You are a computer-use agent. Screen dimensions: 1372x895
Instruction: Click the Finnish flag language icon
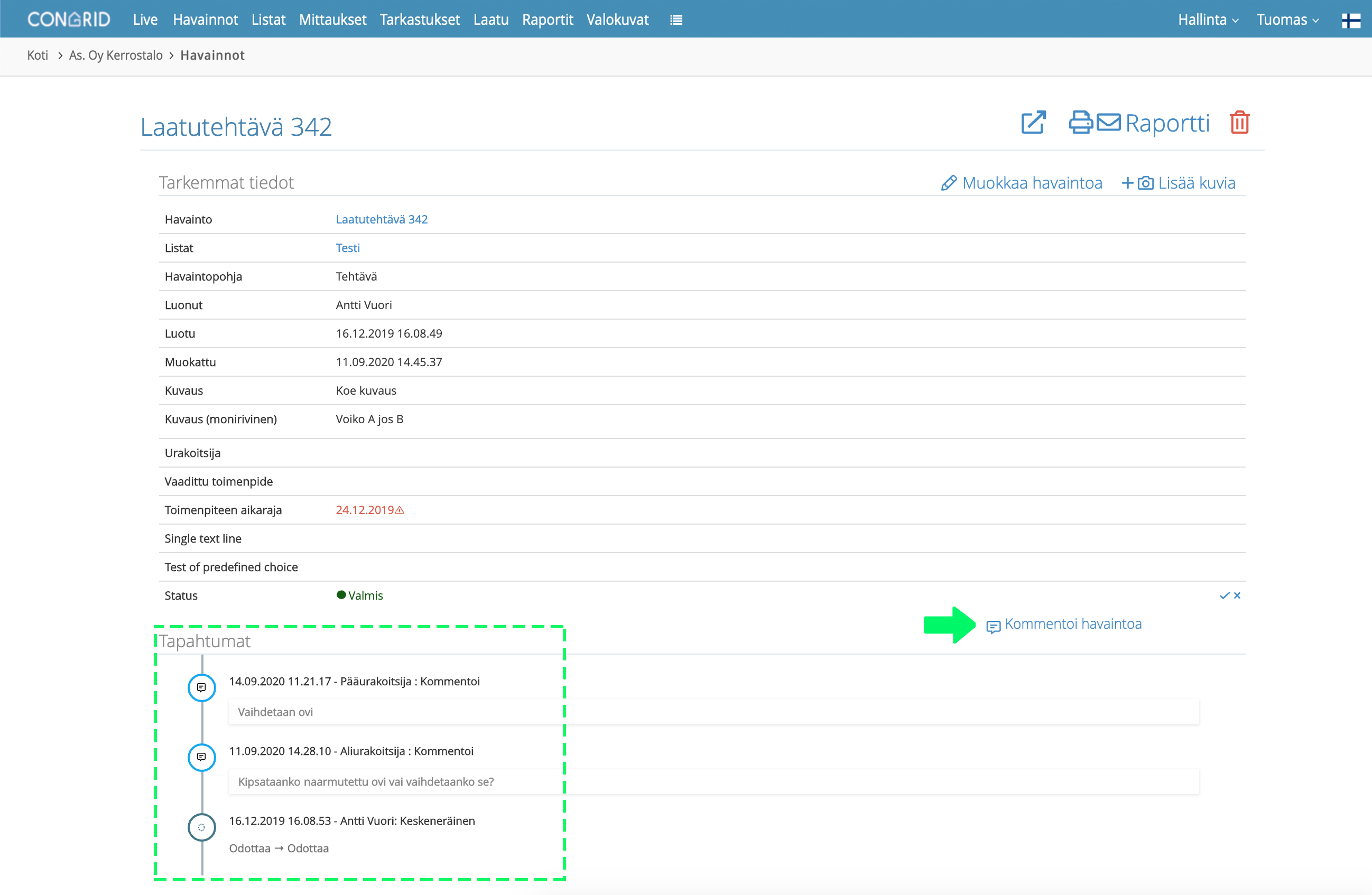tap(1351, 20)
